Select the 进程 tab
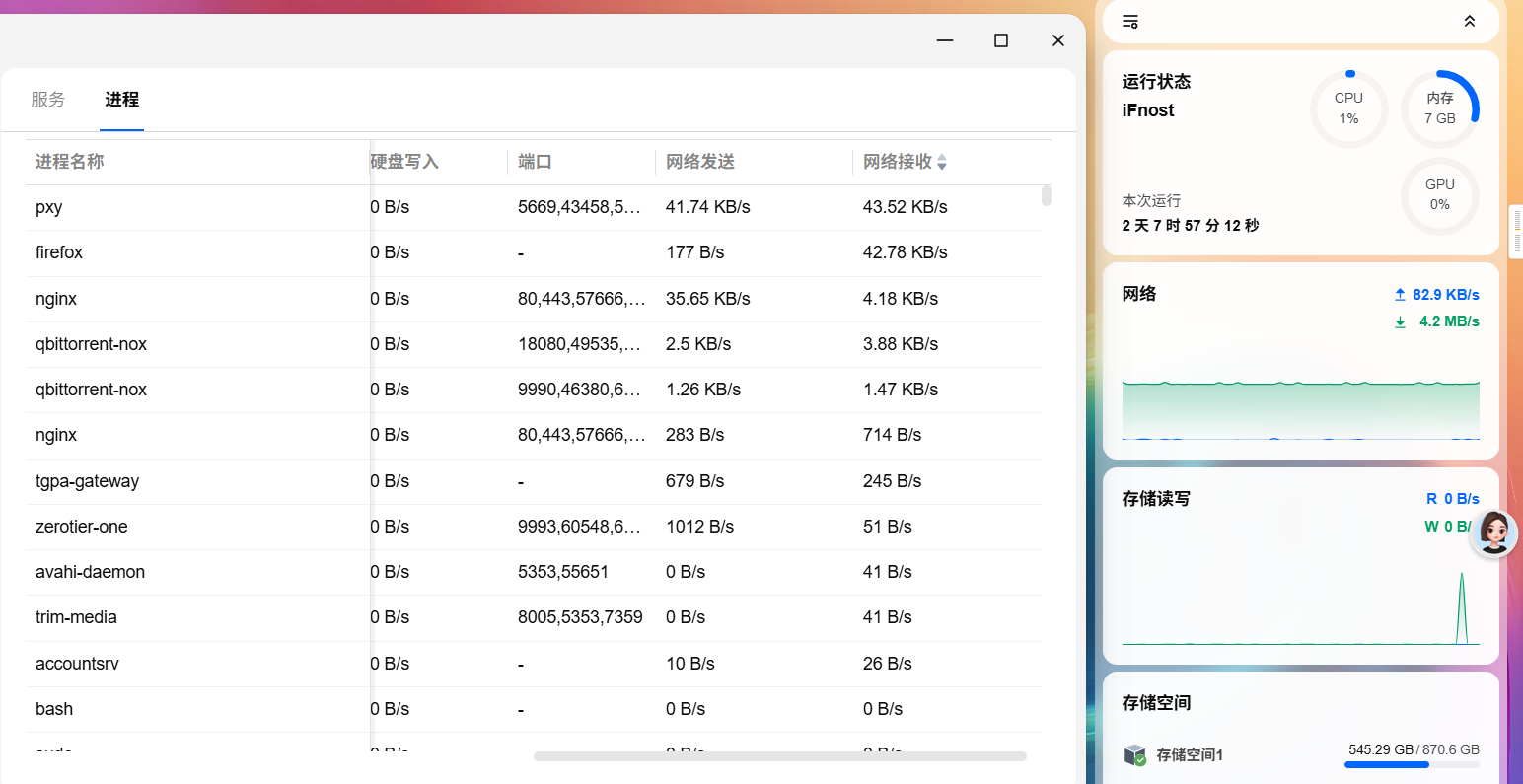The image size is (1523, 784). 122,100
